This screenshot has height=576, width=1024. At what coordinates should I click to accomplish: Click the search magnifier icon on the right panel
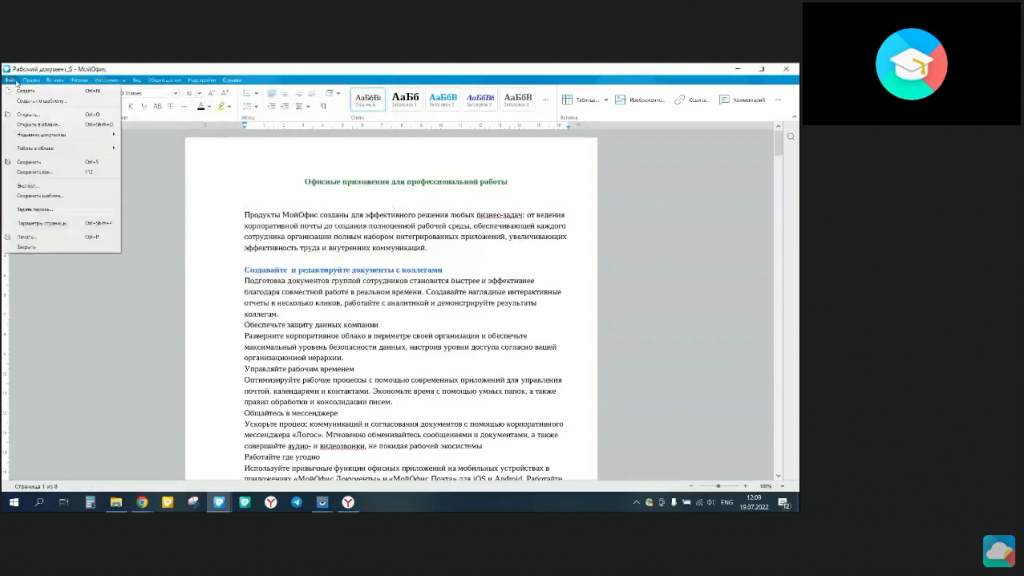791,136
